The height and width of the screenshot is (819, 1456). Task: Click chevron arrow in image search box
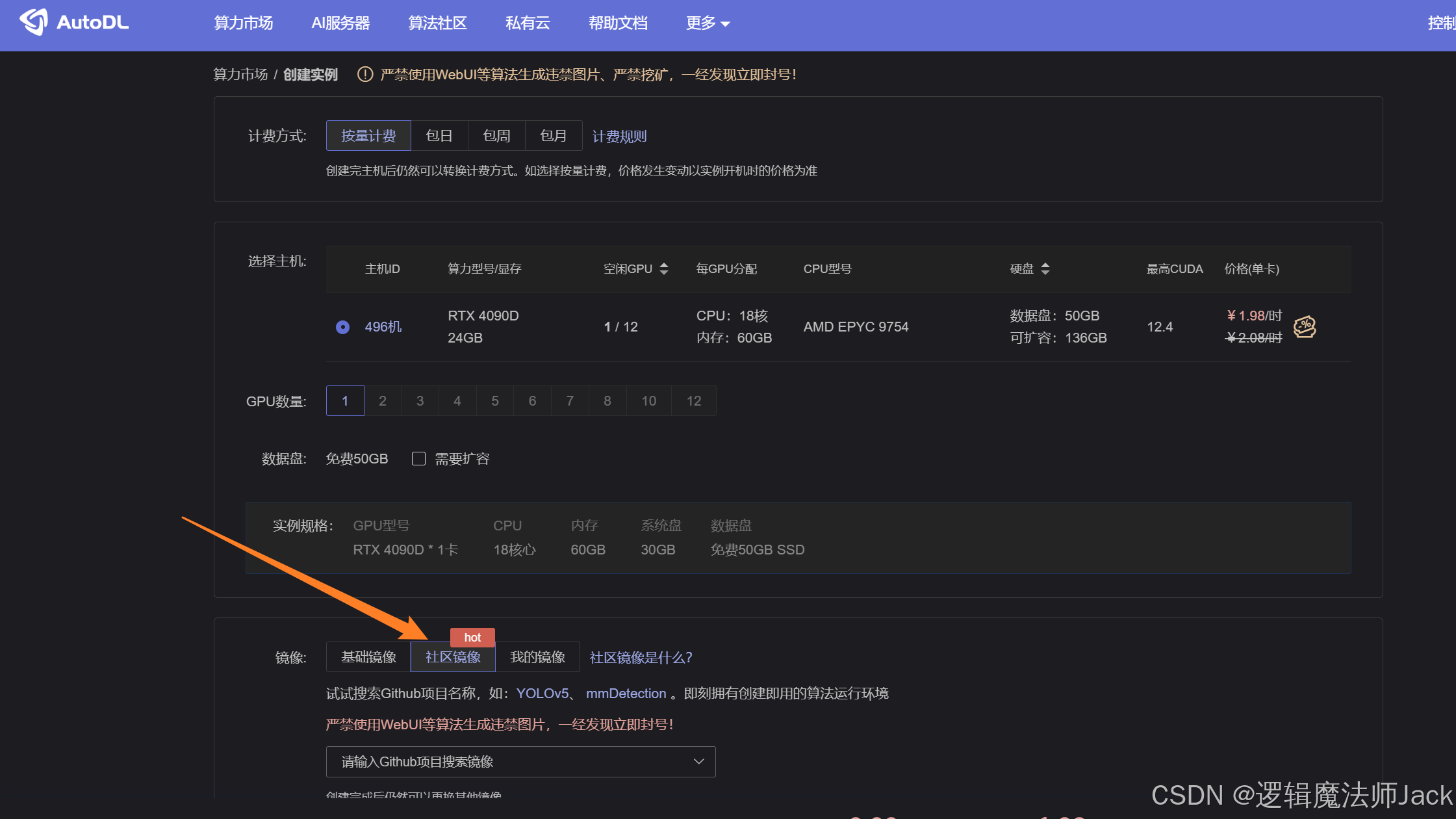coord(699,762)
